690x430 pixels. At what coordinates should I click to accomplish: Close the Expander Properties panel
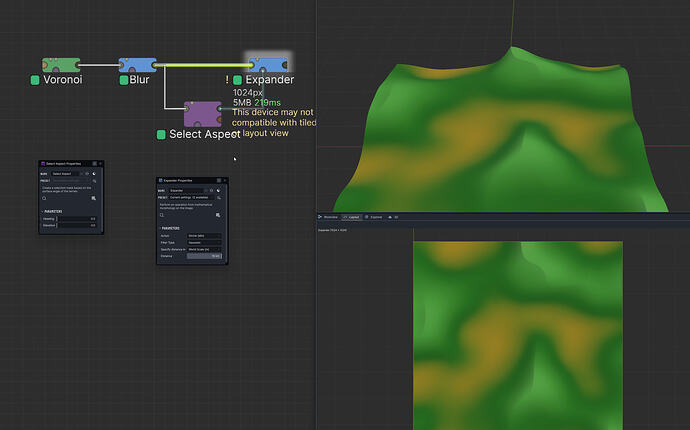(225, 180)
